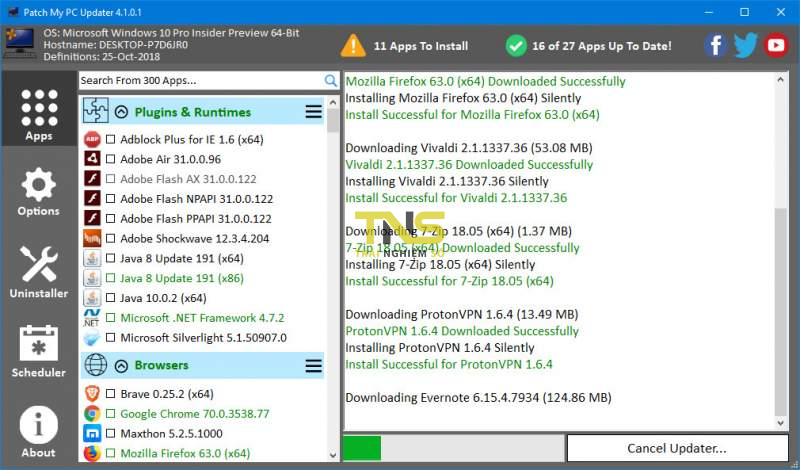Click the Adobe Shockwave icon

point(92,238)
